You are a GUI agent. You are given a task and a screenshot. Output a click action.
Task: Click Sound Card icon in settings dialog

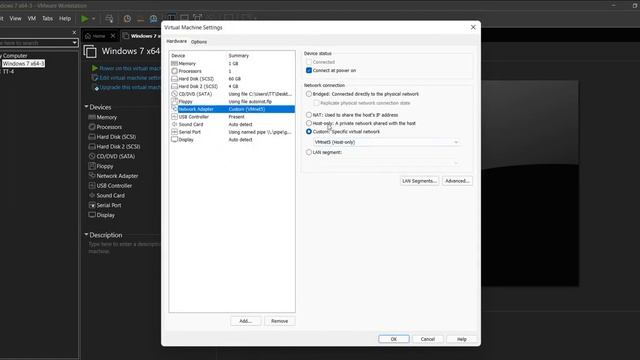click(174, 124)
